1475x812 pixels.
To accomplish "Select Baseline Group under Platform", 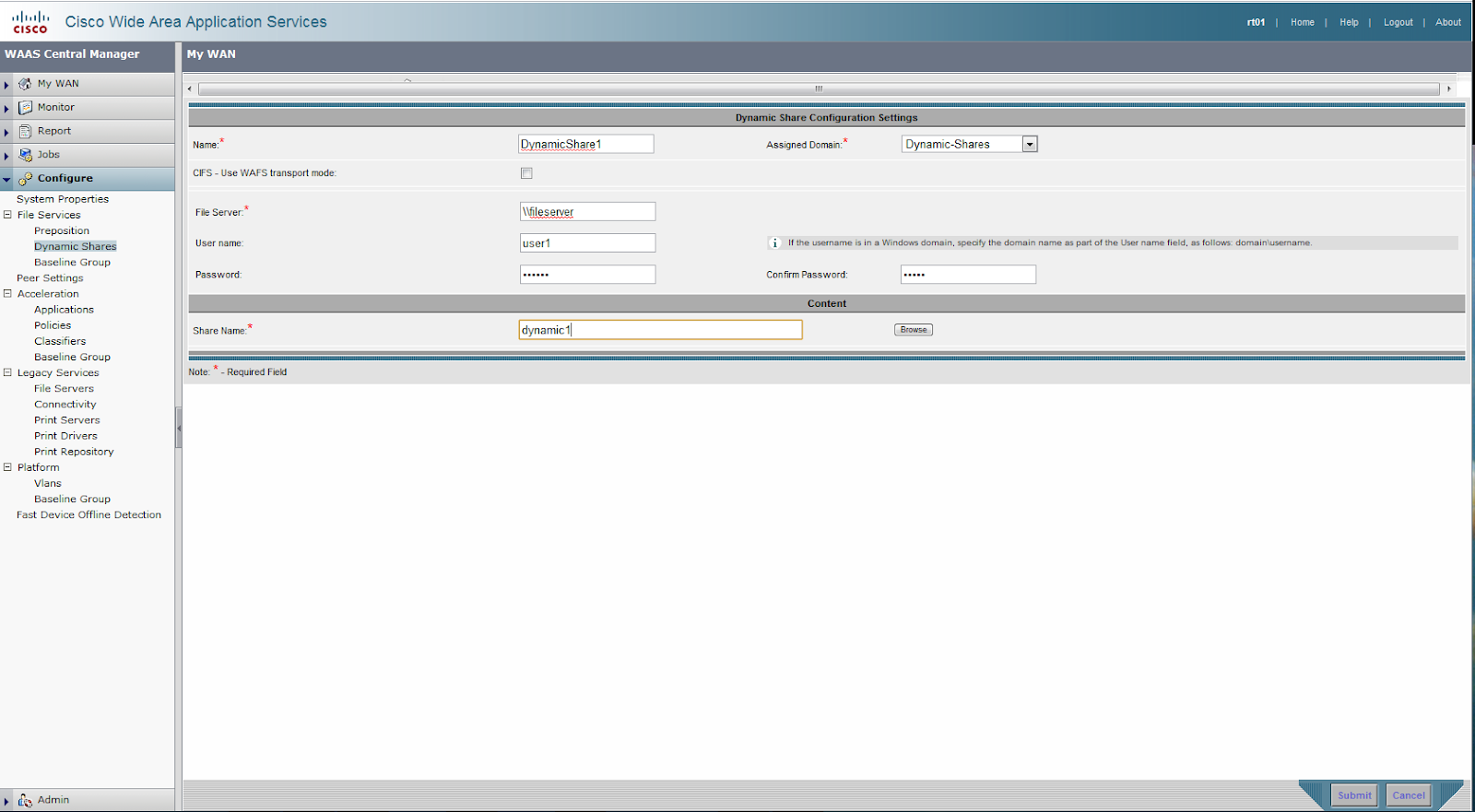I will click(72, 499).
